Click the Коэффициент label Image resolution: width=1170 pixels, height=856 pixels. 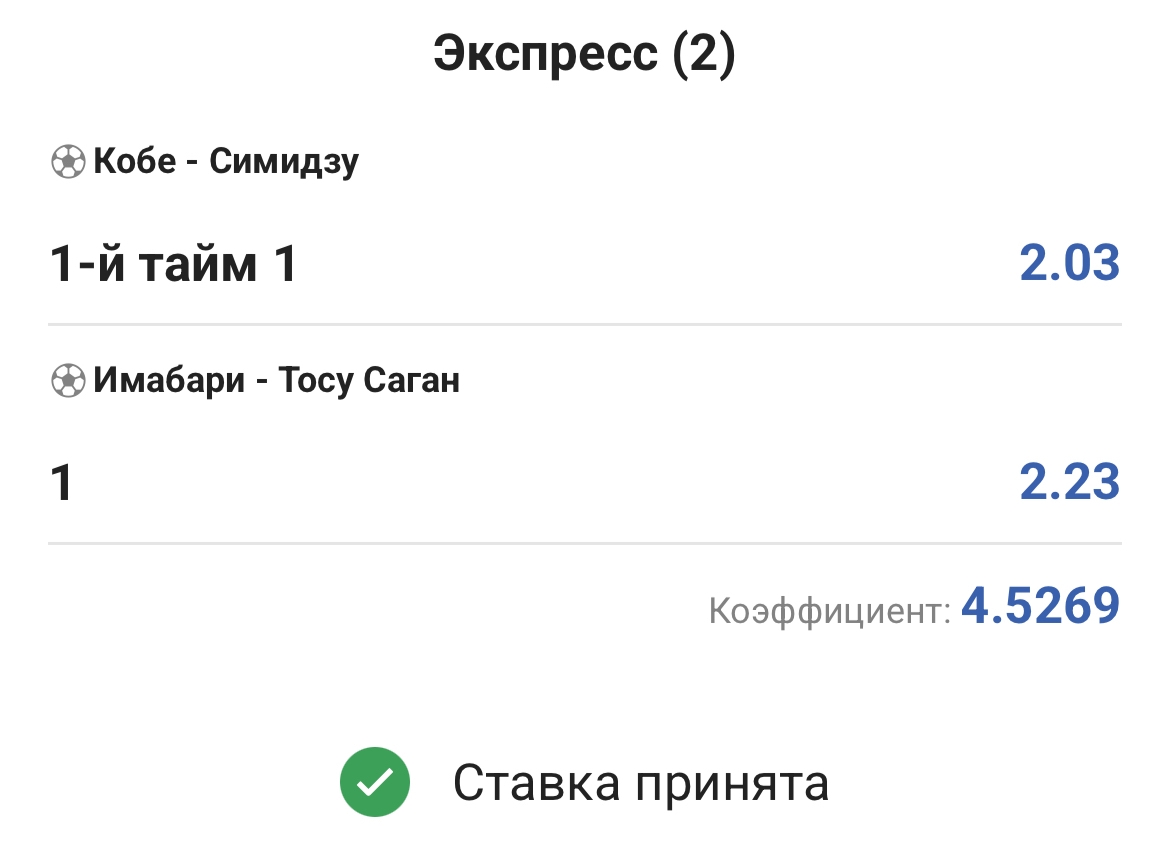829,610
